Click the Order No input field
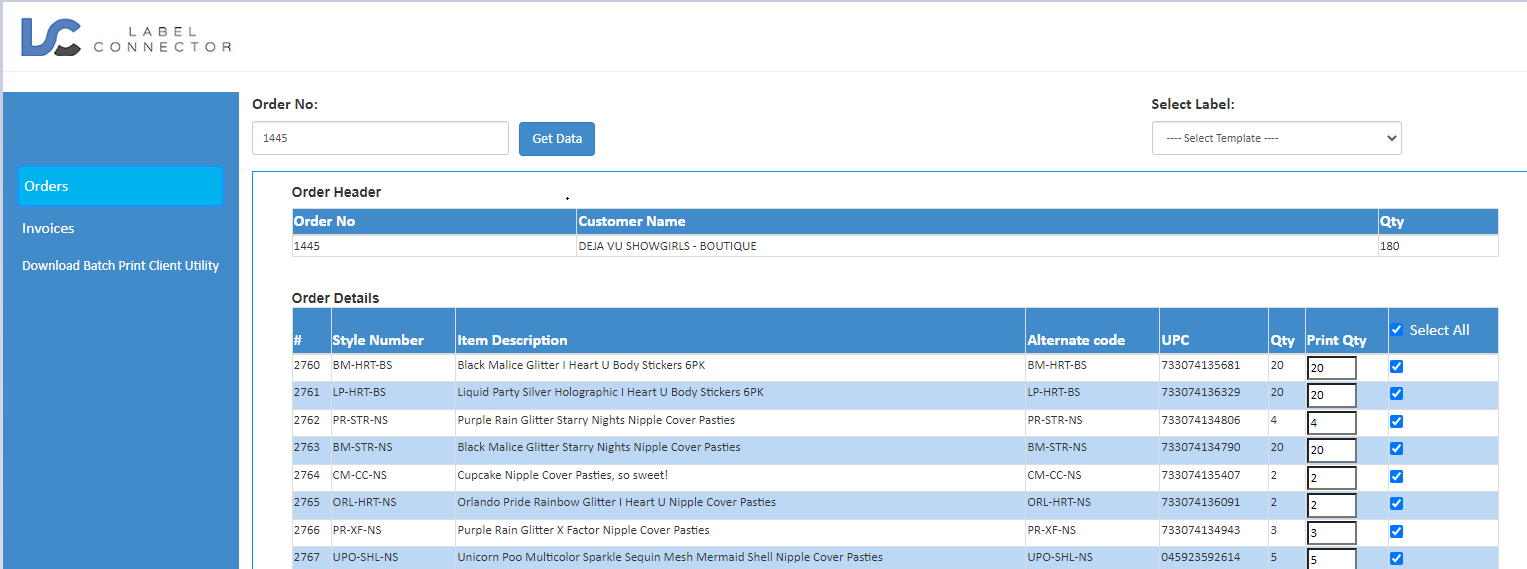 (x=380, y=138)
